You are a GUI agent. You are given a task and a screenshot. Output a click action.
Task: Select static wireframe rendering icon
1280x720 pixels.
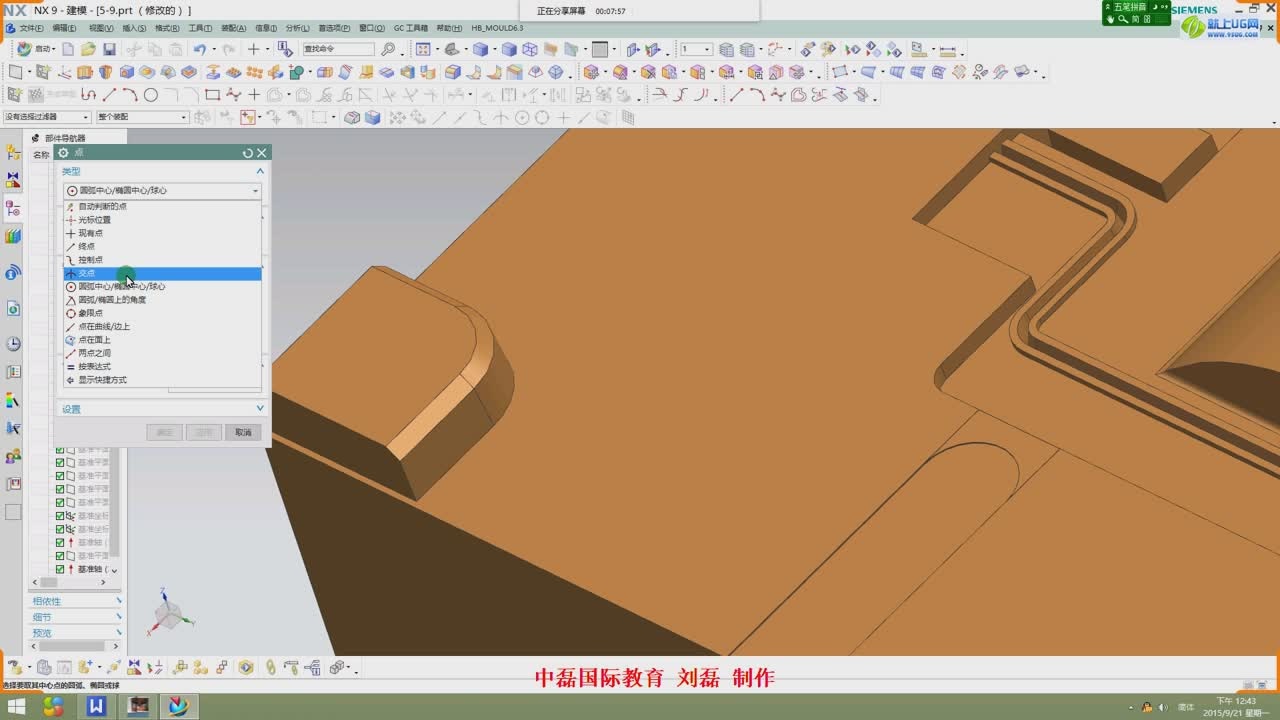[x=530, y=49]
